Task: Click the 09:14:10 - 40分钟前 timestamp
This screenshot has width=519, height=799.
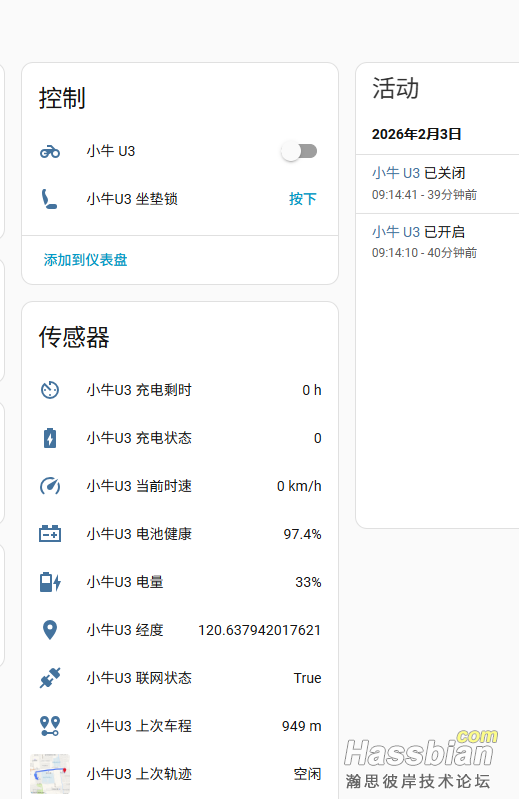Action: pyautogui.click(x=424, y=253)
